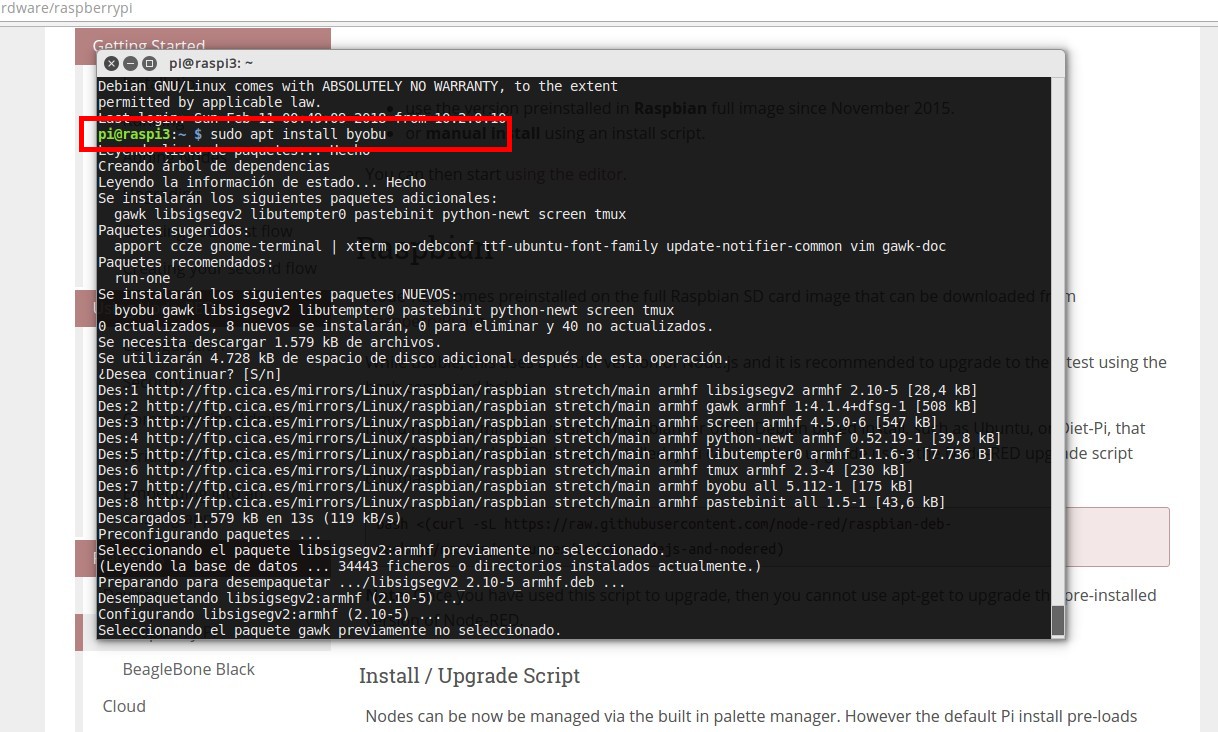Screen dimensions: 1218x732
Task: Click 'Se instalarán los siguientes paquetes adicionales:' line
Action: 297,198
